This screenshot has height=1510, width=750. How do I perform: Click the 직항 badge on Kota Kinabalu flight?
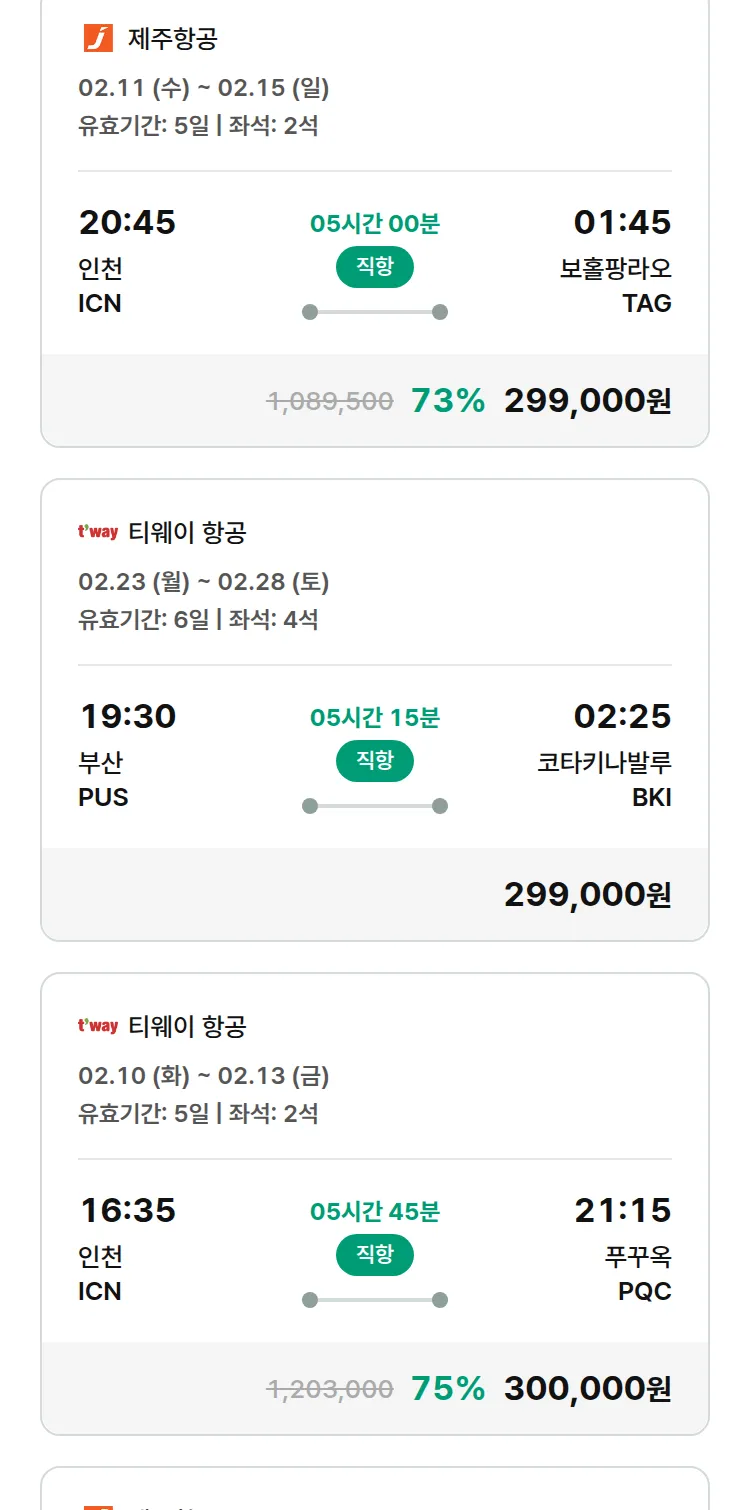[x=374, y=761]
